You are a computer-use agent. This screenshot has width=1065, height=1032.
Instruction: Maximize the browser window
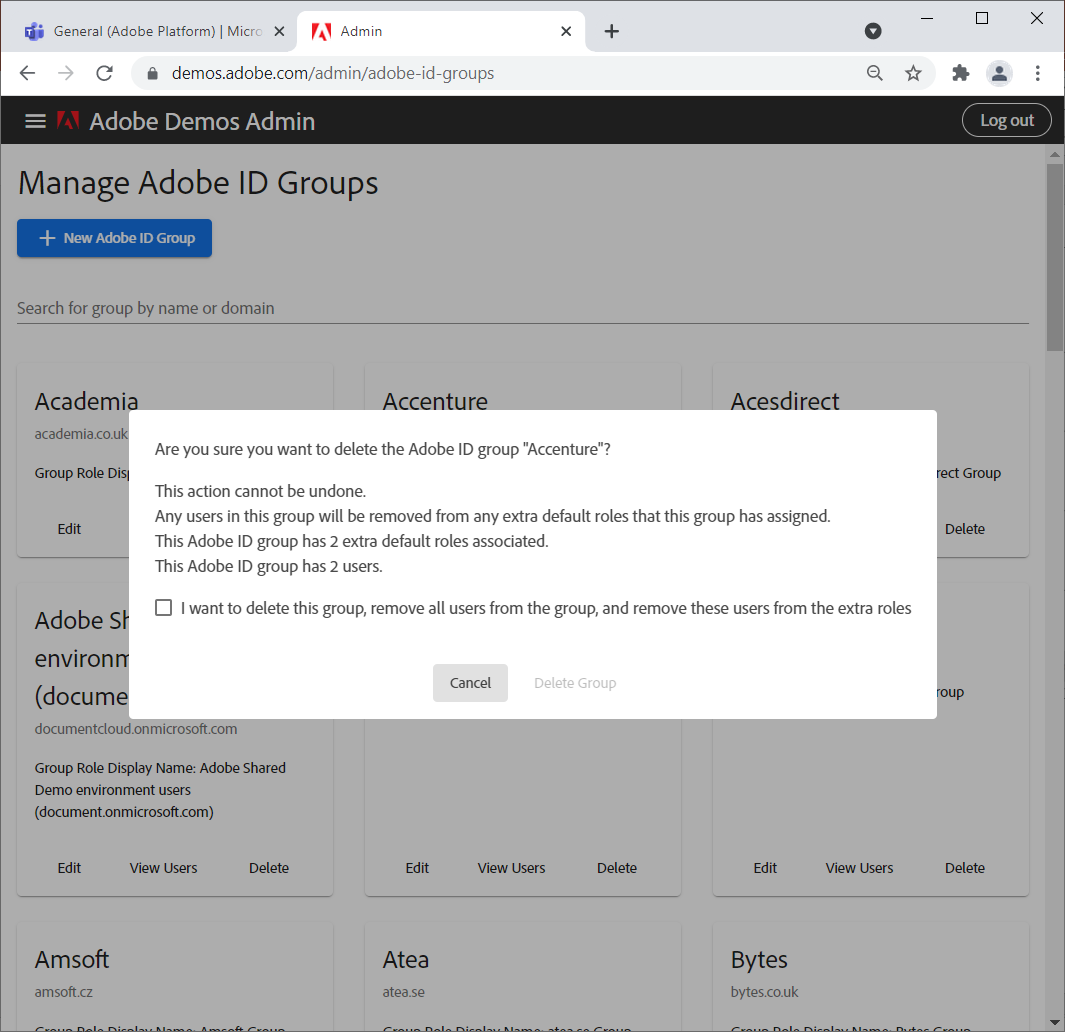point(981,18)
